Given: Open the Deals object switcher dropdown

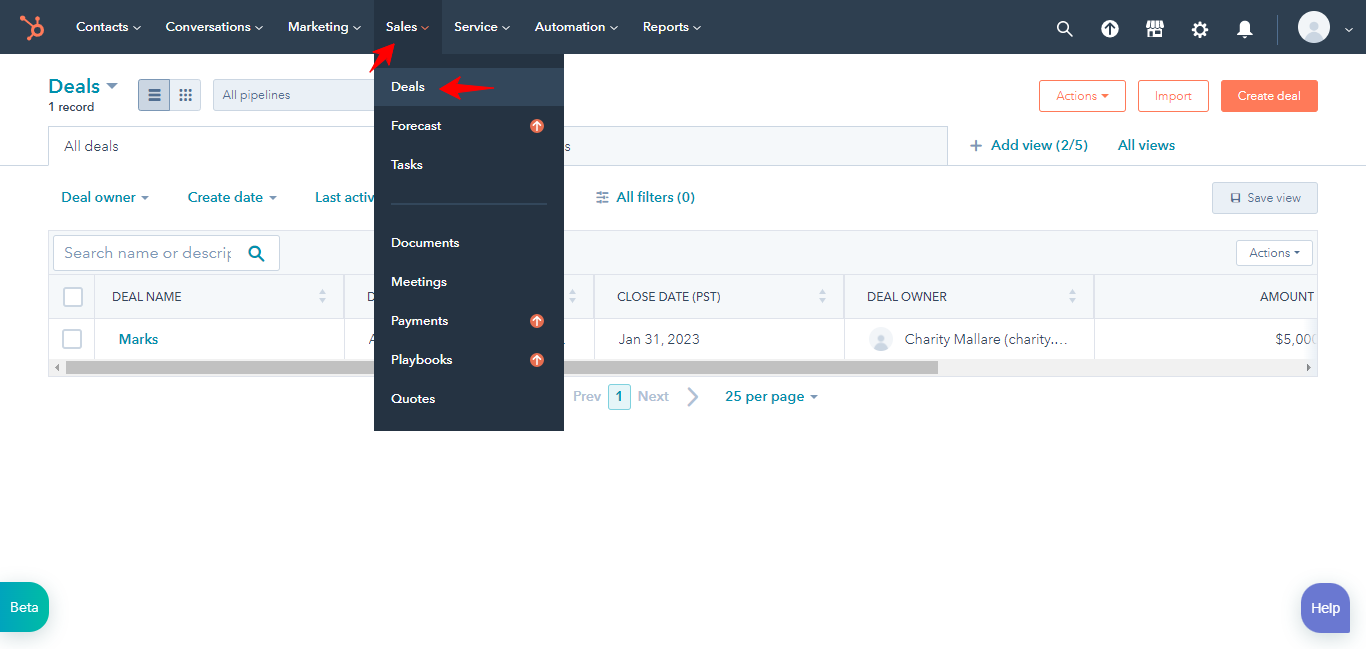Looking at the screenshot, I should click(x=83, y=86).
